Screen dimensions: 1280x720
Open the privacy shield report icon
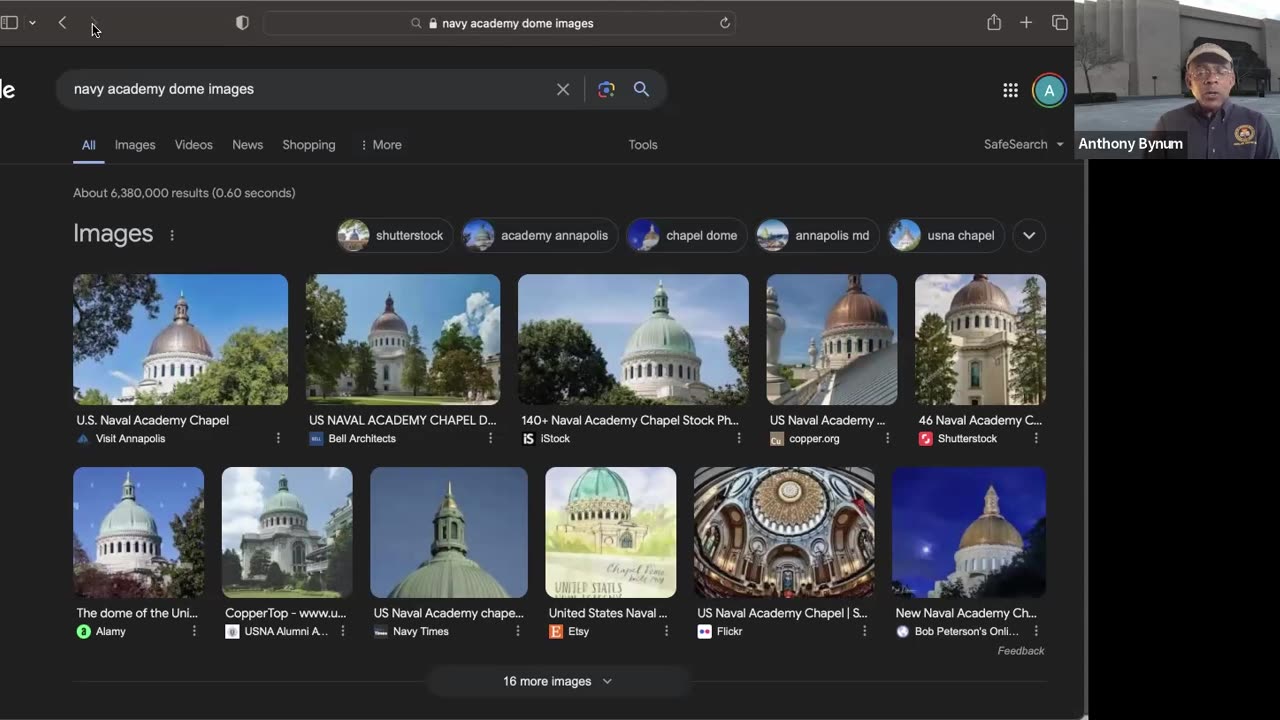(242, 23)
